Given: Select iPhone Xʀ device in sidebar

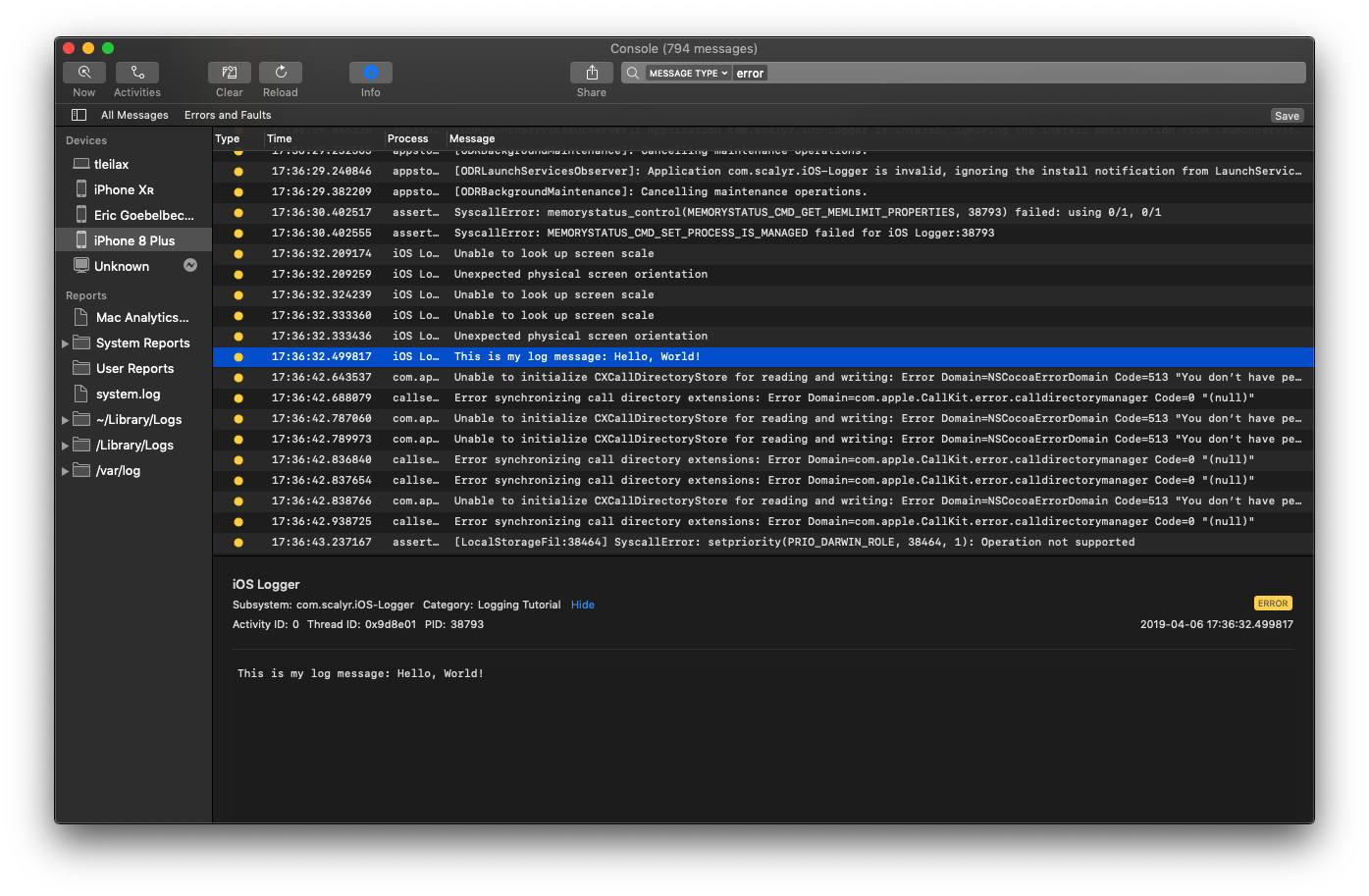Looking at the screenshot, I should point(124,190).
